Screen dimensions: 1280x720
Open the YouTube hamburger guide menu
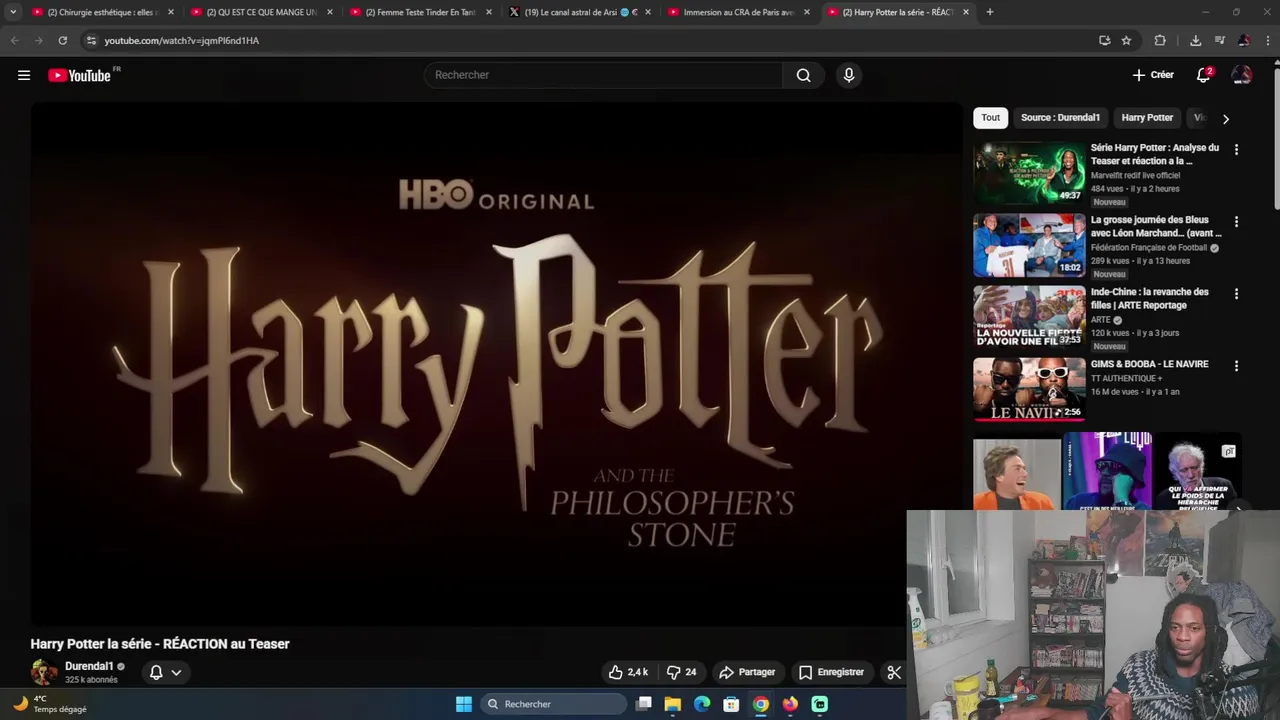(x=24, y=75)
